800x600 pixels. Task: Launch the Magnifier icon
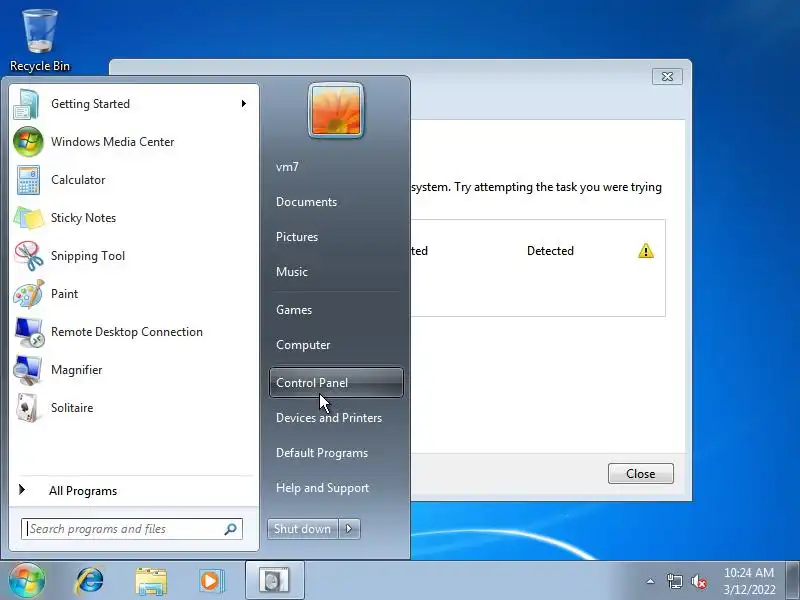coord(28,370)
